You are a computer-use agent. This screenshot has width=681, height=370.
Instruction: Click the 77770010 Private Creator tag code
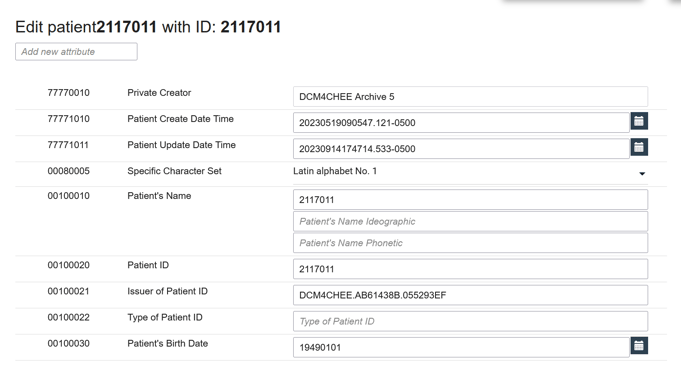[69, 93]
